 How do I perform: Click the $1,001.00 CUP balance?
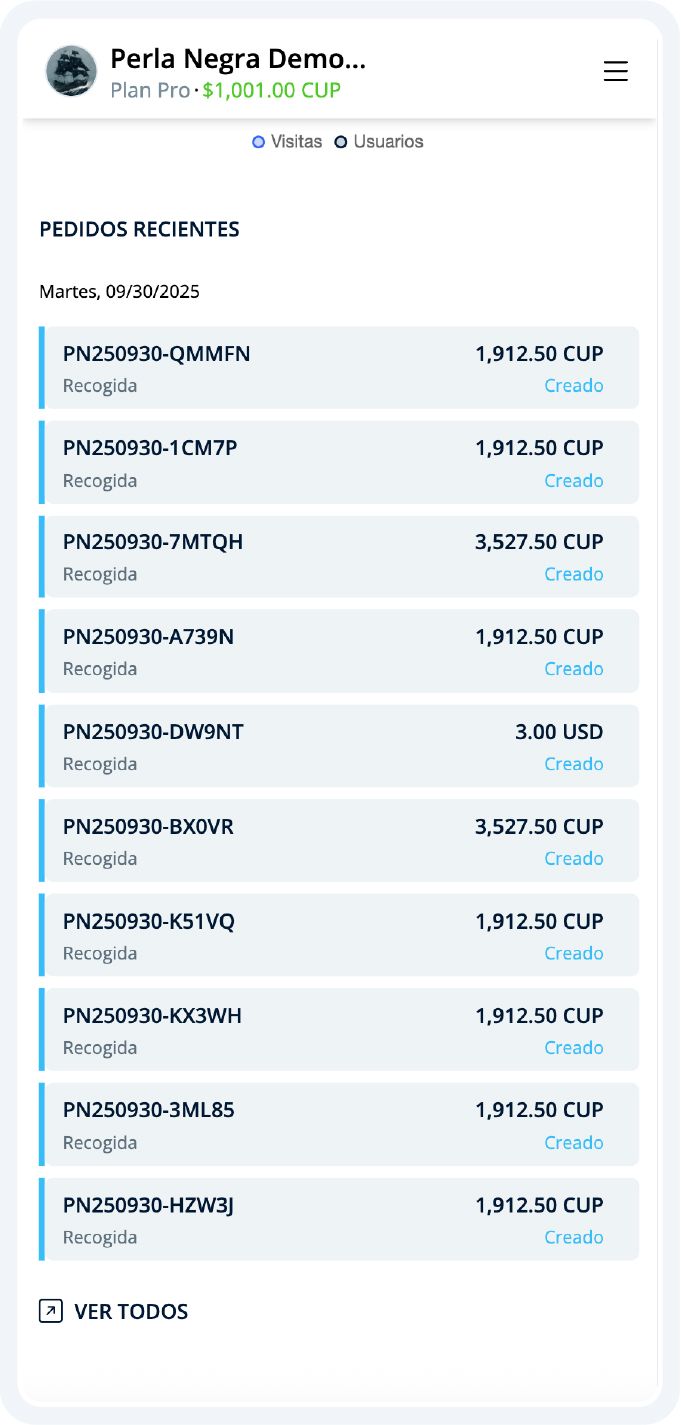pyautogui.click(x=271, y=91)
